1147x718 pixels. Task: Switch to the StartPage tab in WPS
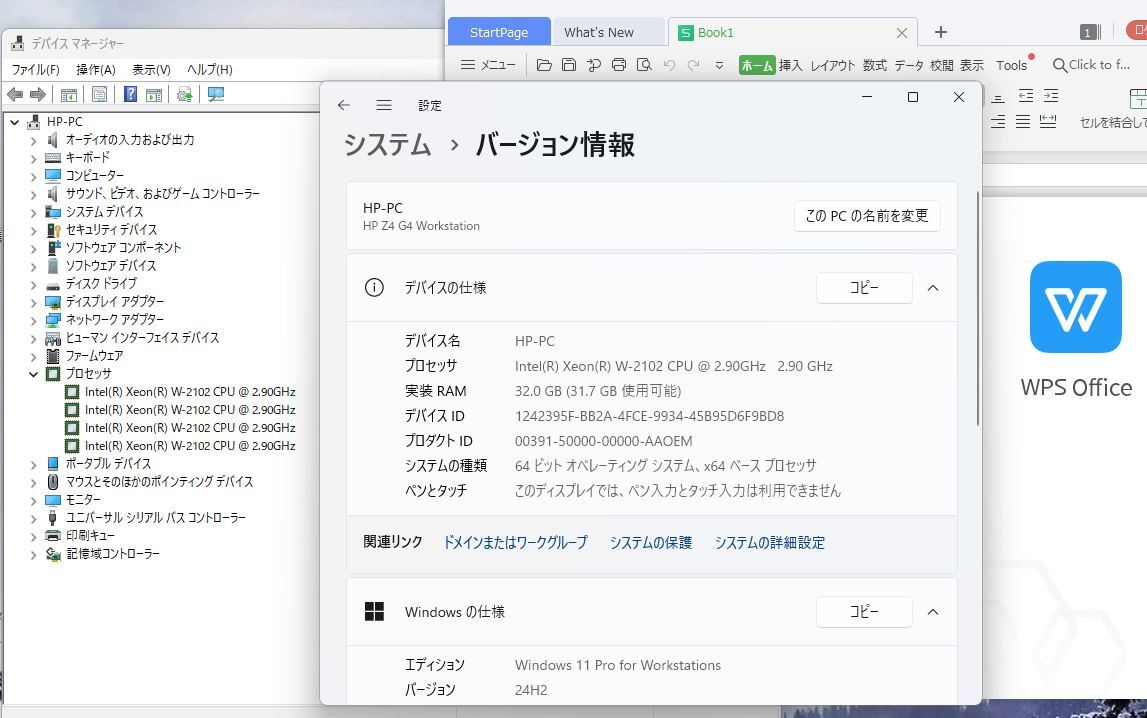pyautogui.click(x=499, y=32)
